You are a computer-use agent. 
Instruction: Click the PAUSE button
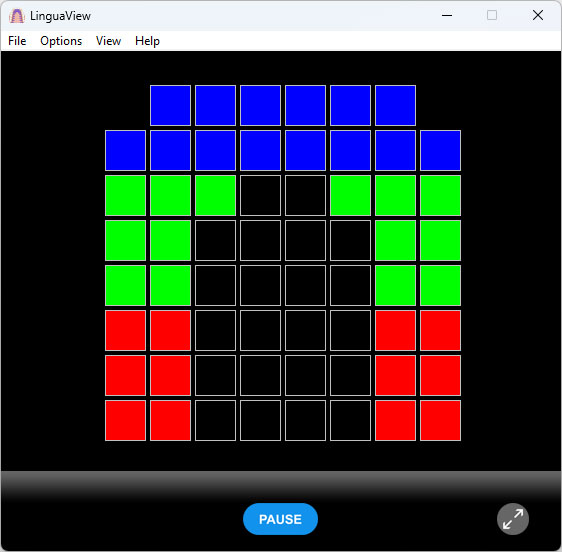pos(280,519)
